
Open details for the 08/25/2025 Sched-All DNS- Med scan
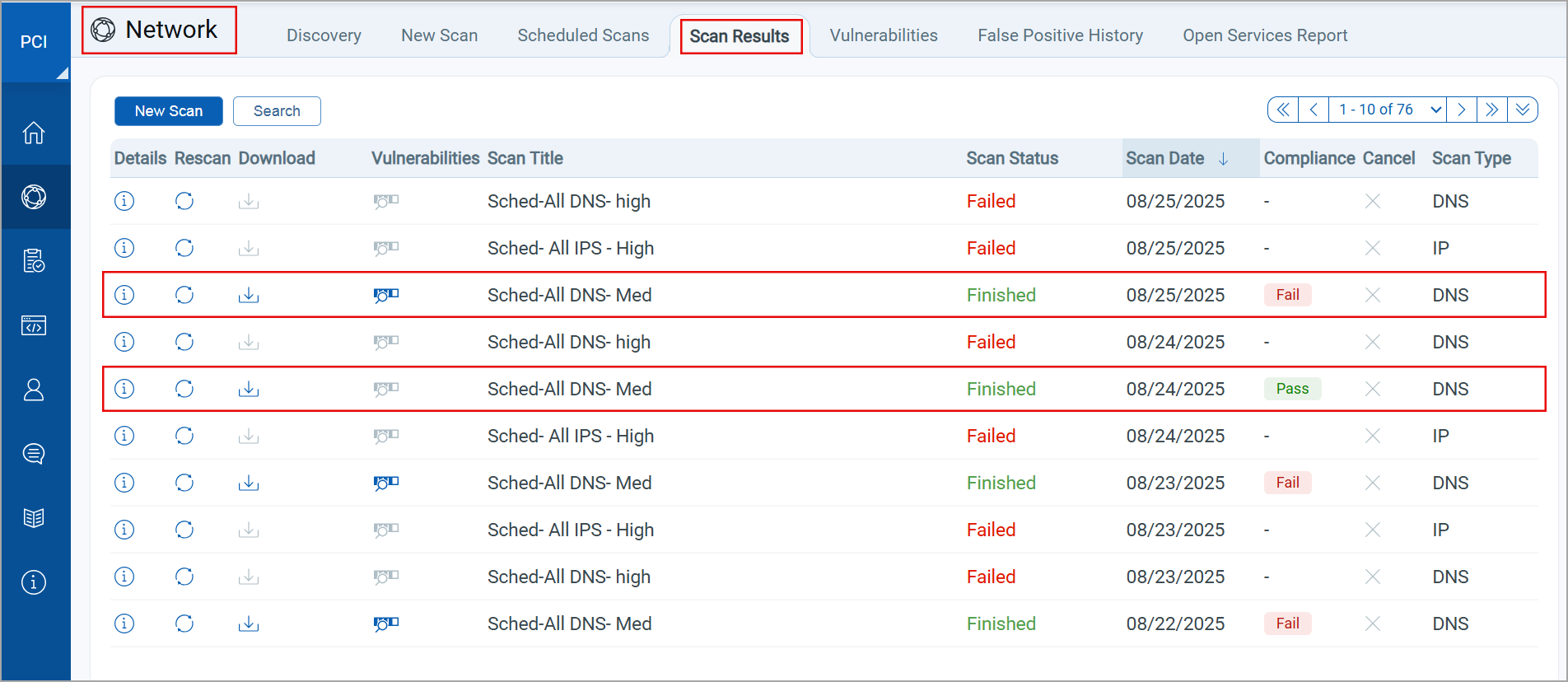pyautogui.click(x=124, y=295)
